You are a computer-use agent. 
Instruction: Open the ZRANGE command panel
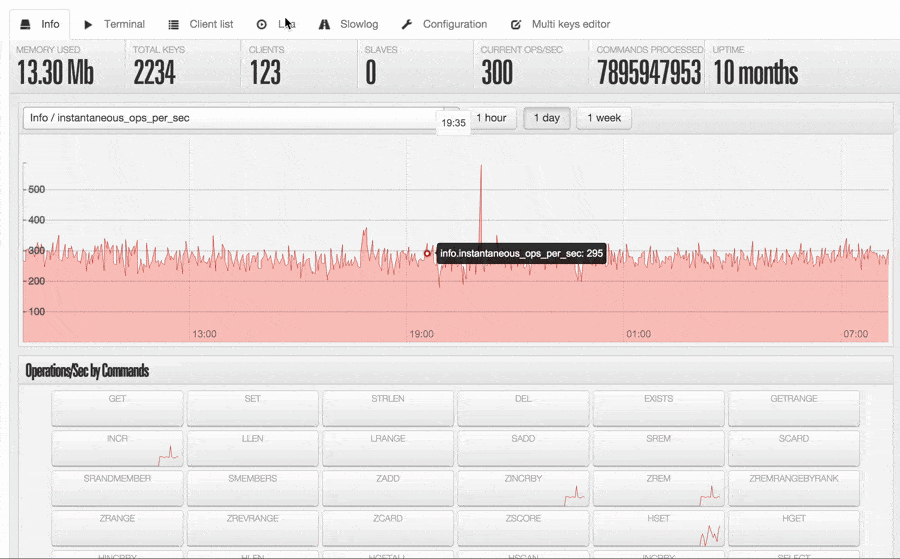coord(117,528)
